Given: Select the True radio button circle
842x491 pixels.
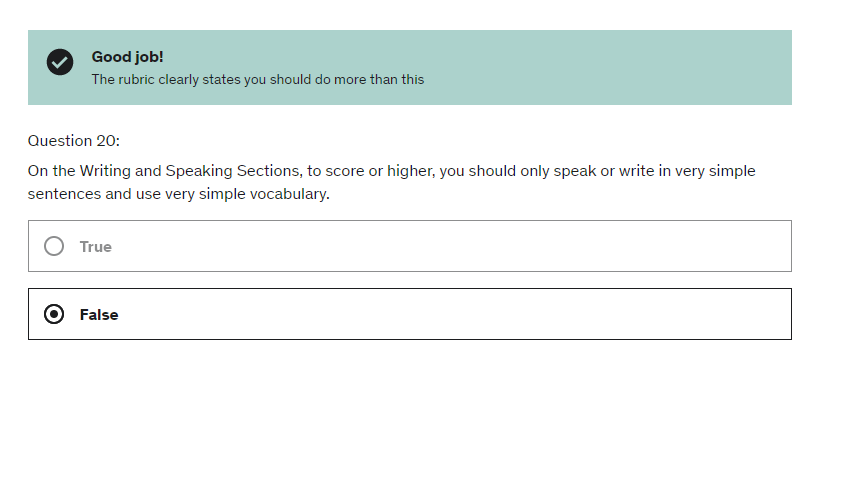Looking at the screenshot, I should pyautogui.click(x=54, y=246).
